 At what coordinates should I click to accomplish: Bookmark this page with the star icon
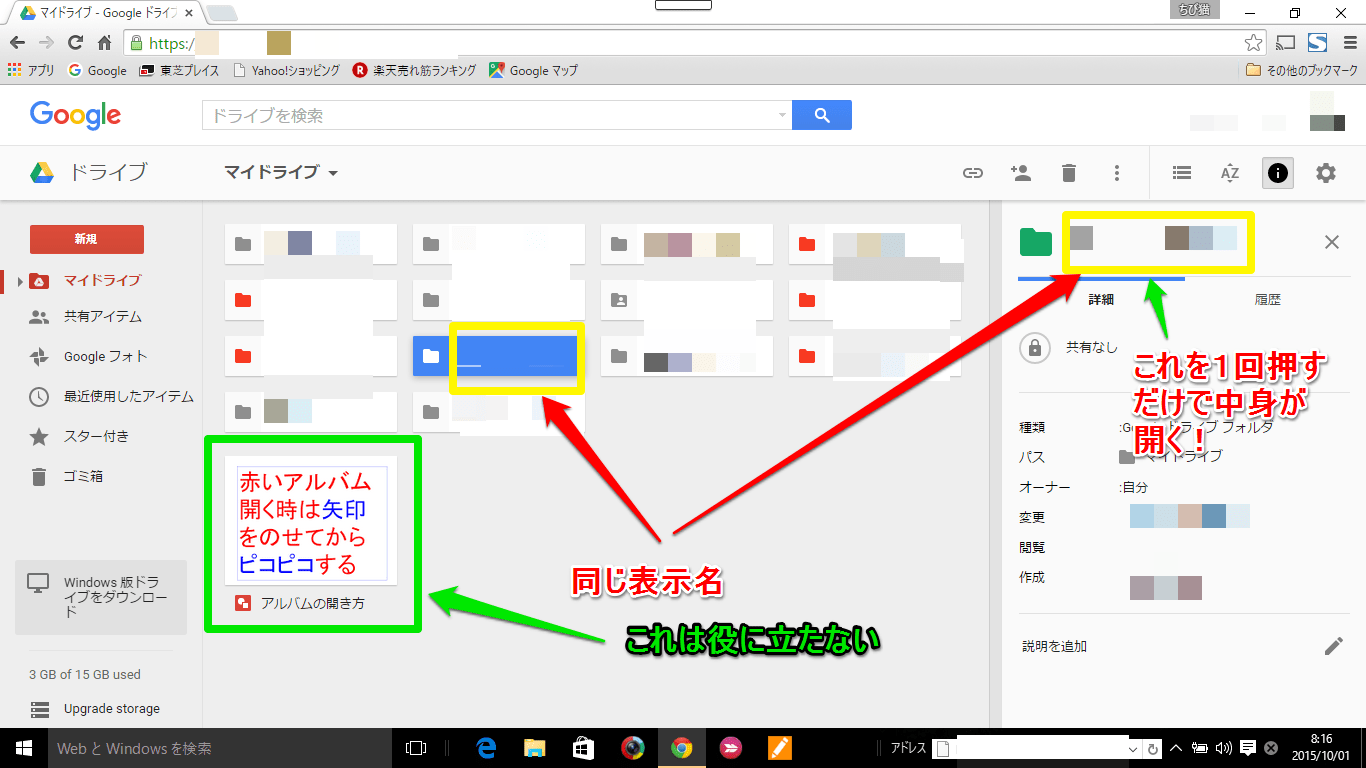pos(1253,43)
